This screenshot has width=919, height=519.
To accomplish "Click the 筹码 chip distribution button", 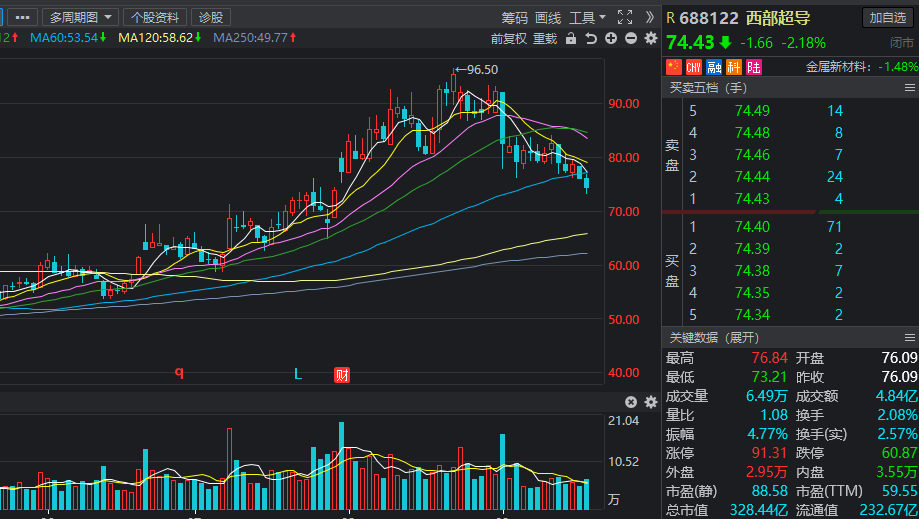I will coord(514,17).
